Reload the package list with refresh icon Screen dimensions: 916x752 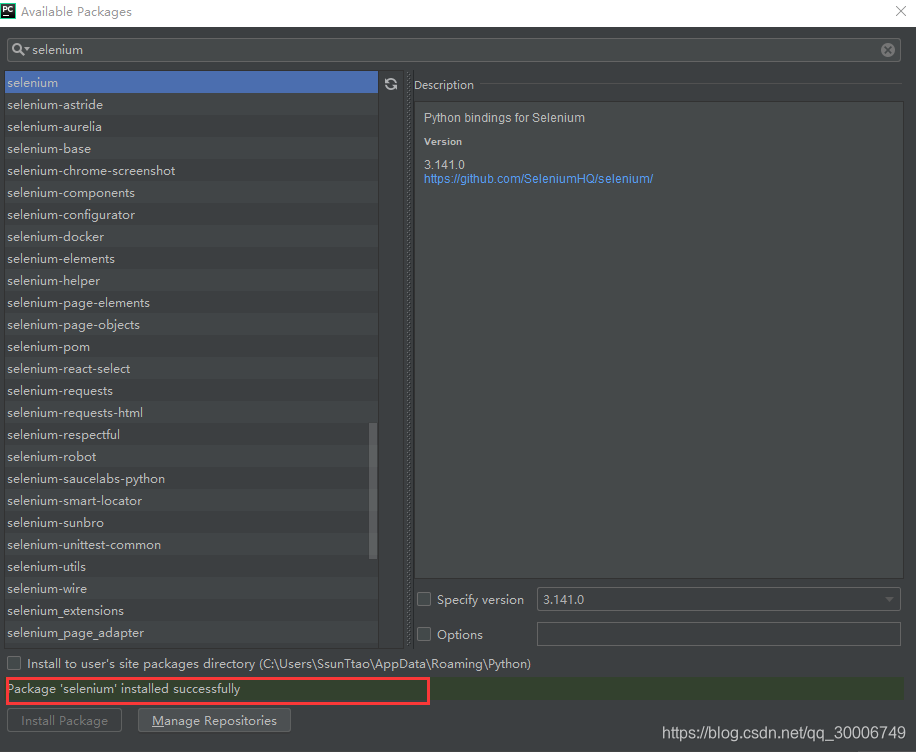coord(391,84)
